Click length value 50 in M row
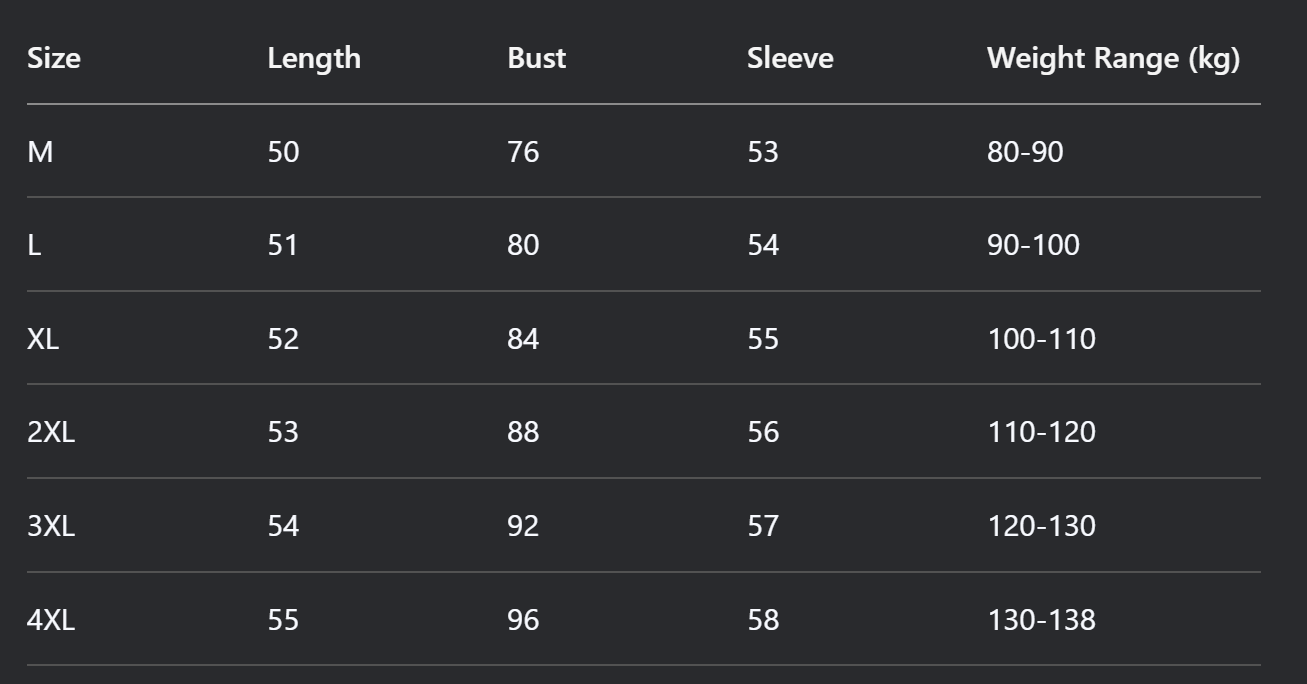 [283, 152]
